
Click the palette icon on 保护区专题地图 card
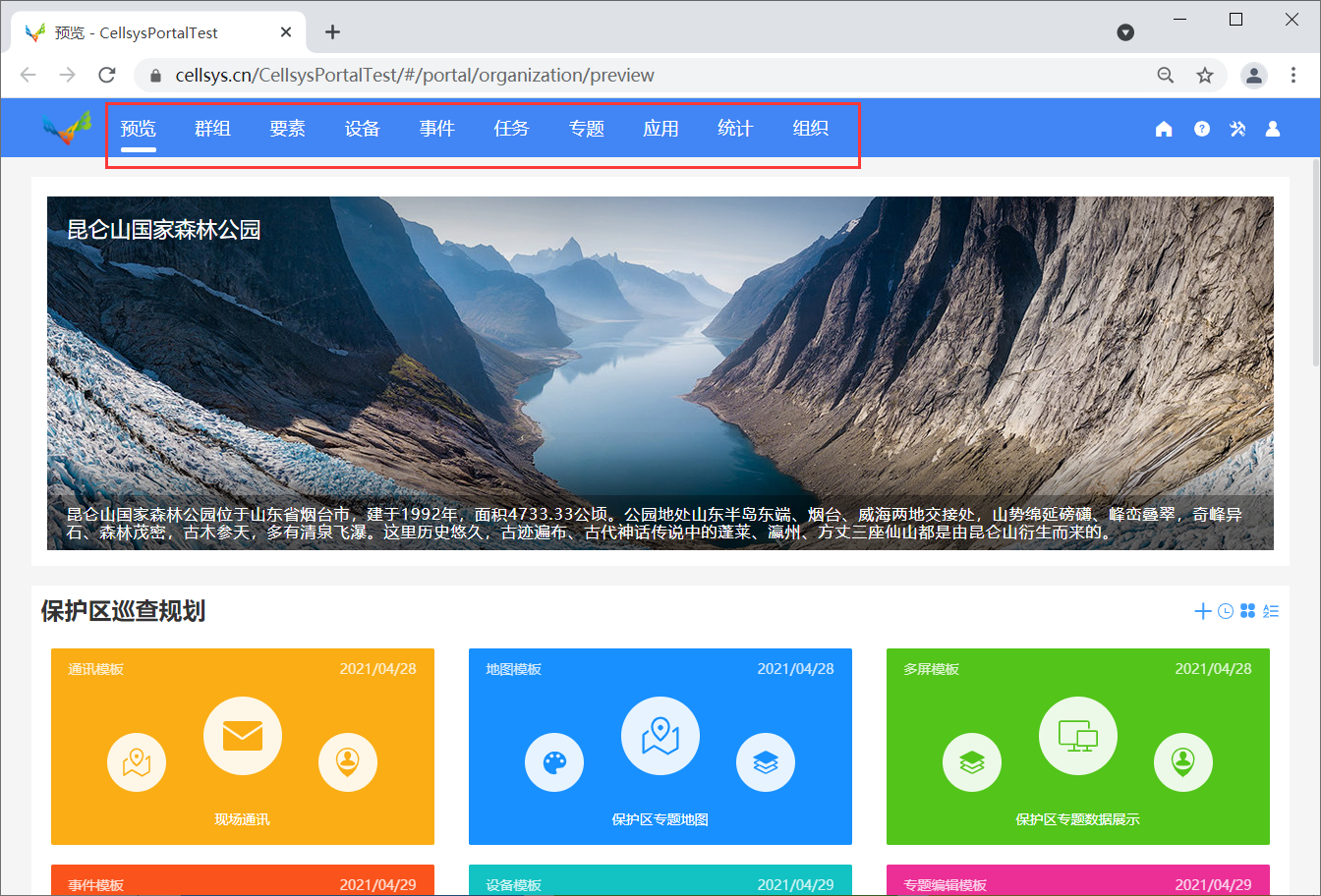point(554,762)
